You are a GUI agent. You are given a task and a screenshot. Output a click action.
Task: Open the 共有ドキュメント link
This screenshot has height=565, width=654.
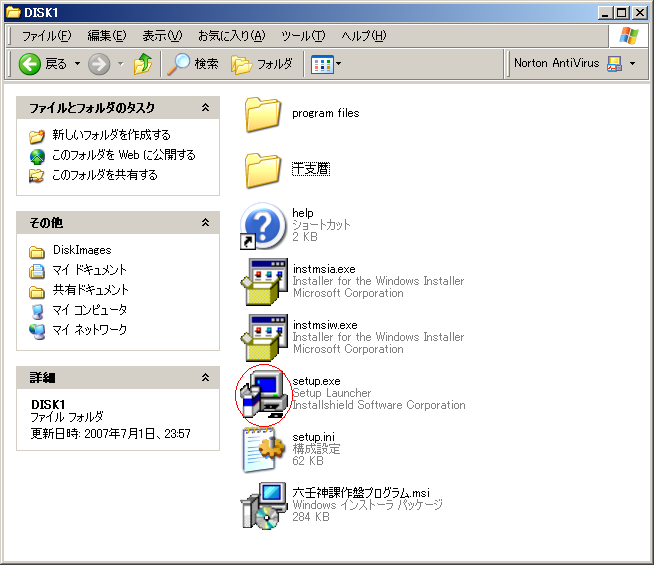91,290
